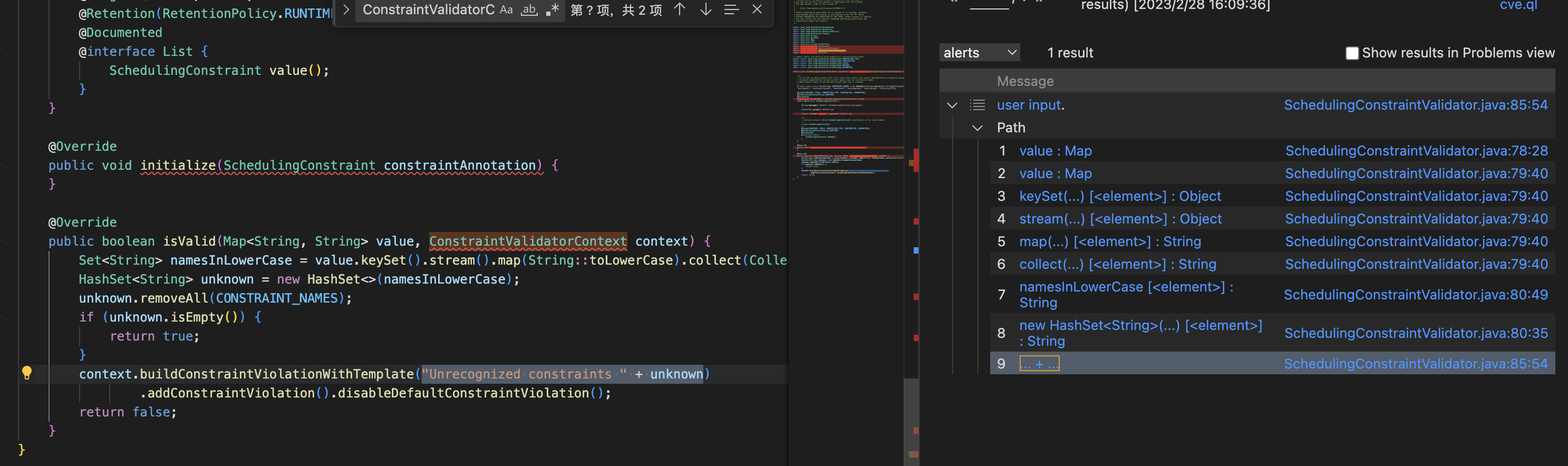Viewport: 1568px width, 466px height.
Task: Click the '1 result' count text
Action: (1070, 53)
